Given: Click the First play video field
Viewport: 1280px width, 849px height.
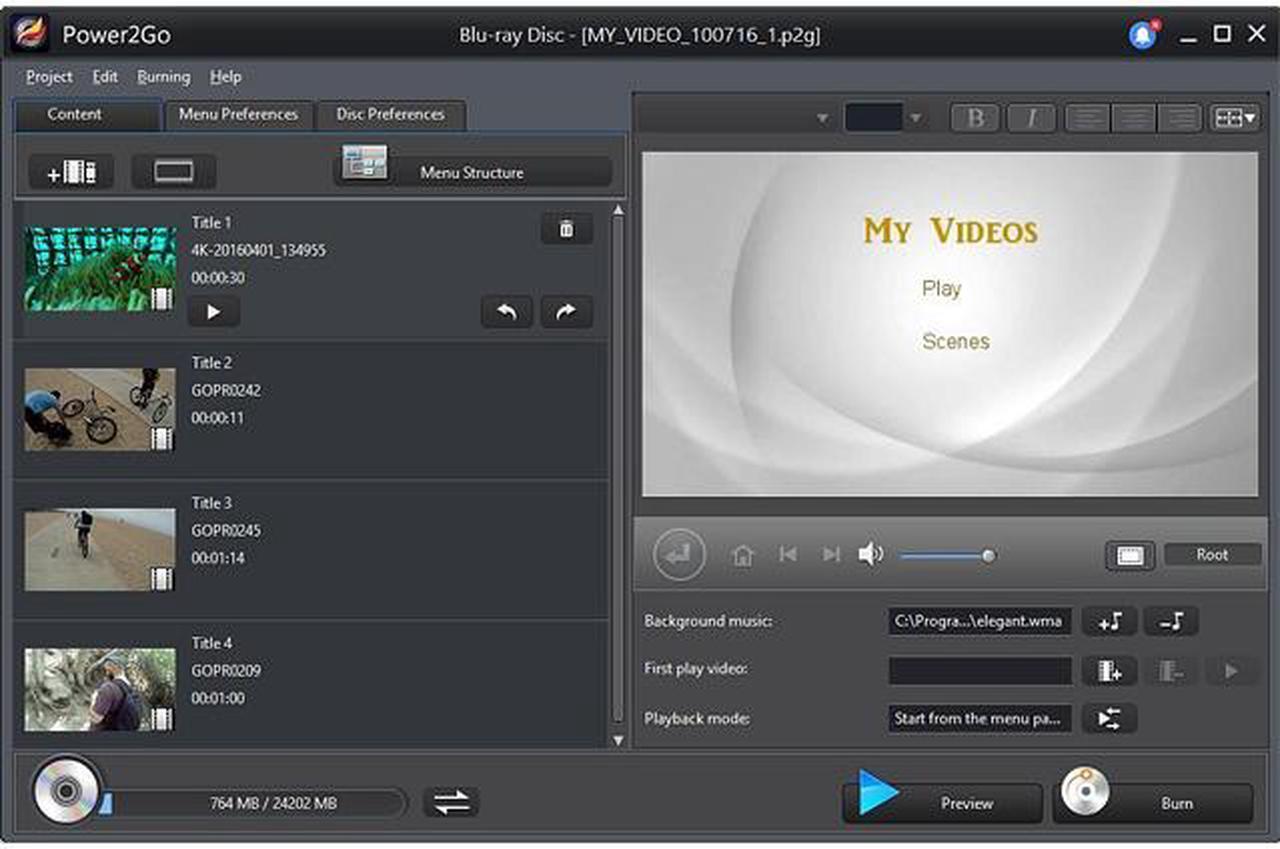Looking at the screenshot, I should pyautogui.click(x=980, y=671).
